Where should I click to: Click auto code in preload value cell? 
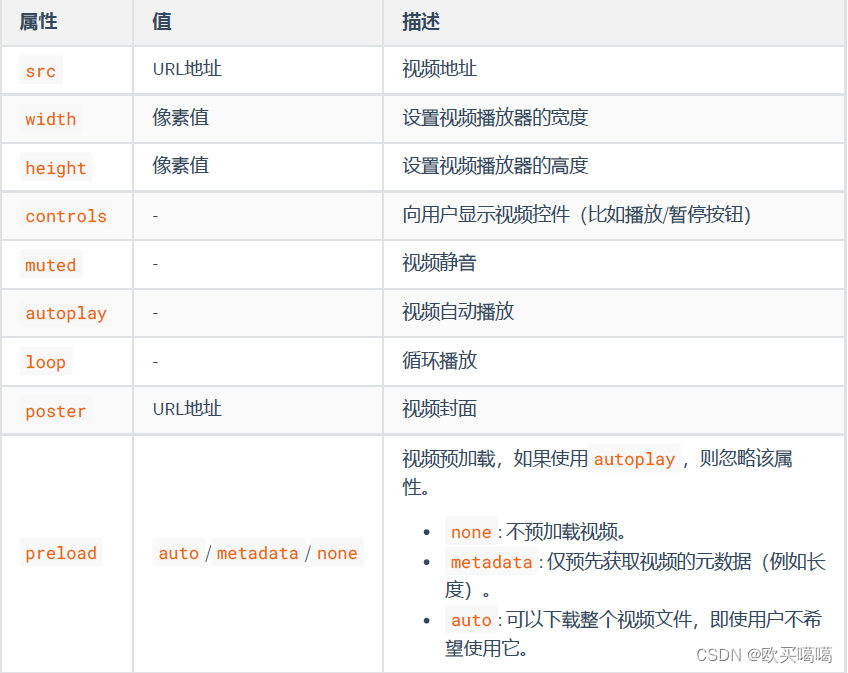pyautogui.click(x=179, y=553)
